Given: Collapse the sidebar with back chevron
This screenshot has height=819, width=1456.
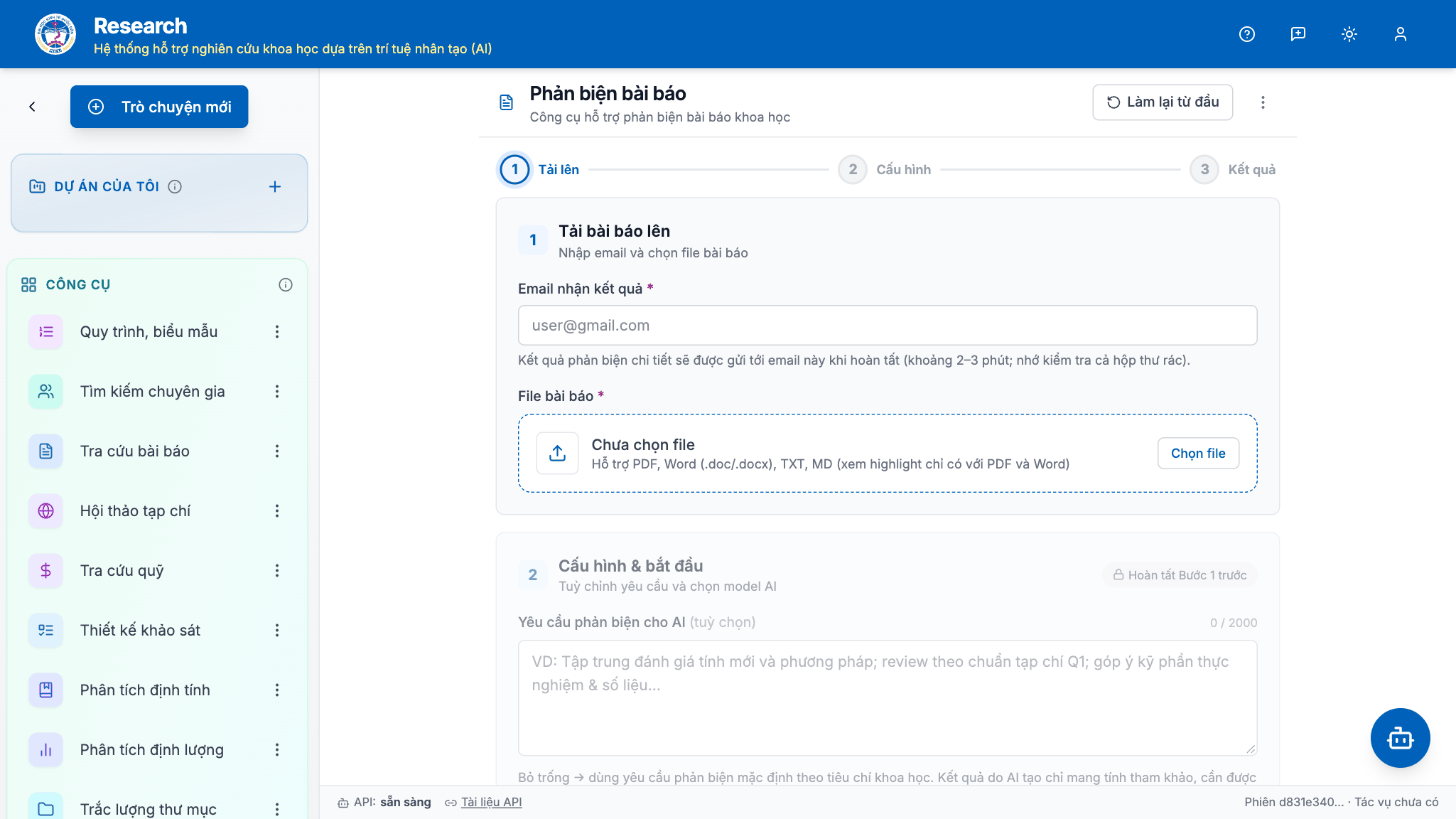Looking at the screenshot, I should 32,107.
